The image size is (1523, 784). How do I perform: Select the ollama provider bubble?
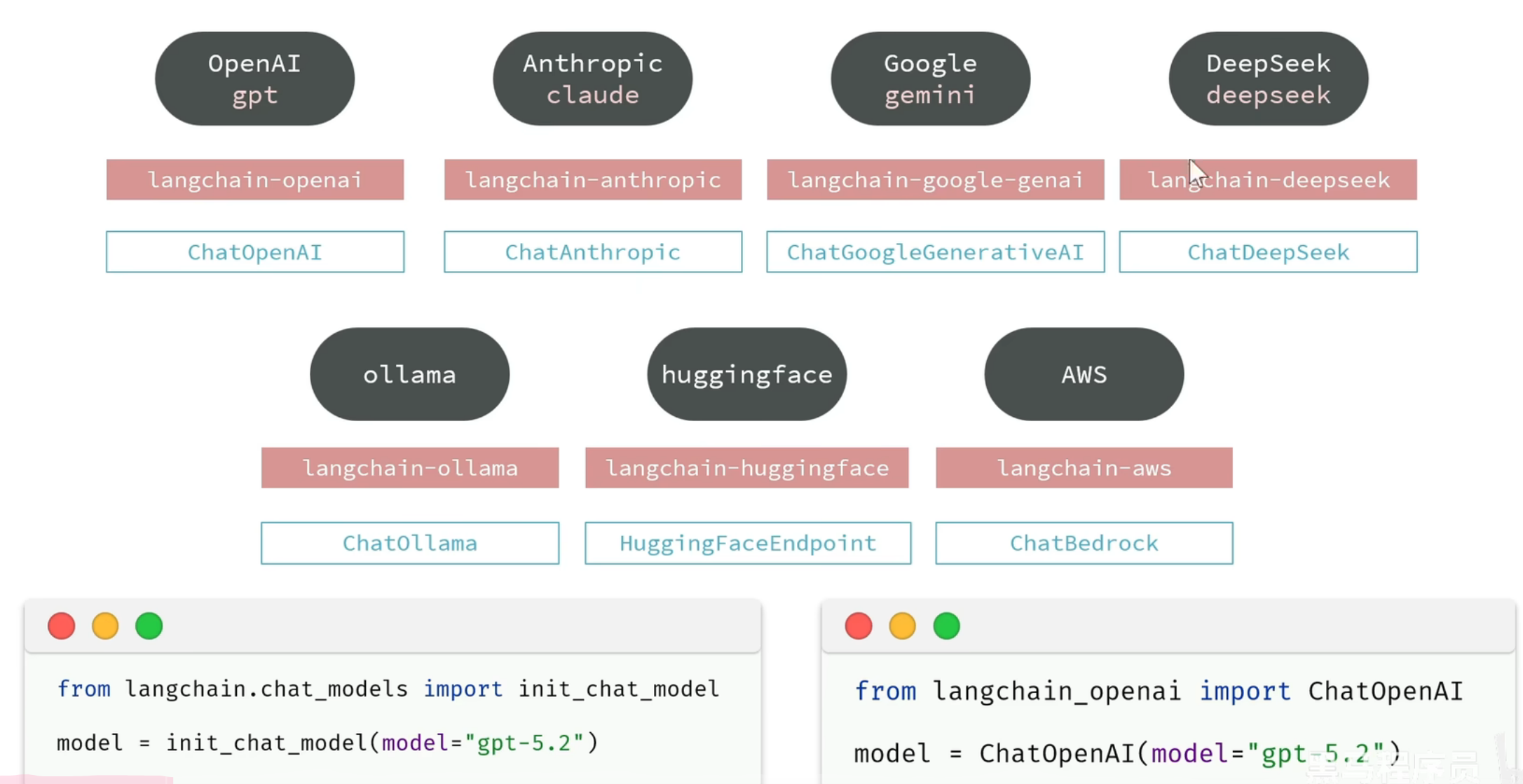(410, 374)
